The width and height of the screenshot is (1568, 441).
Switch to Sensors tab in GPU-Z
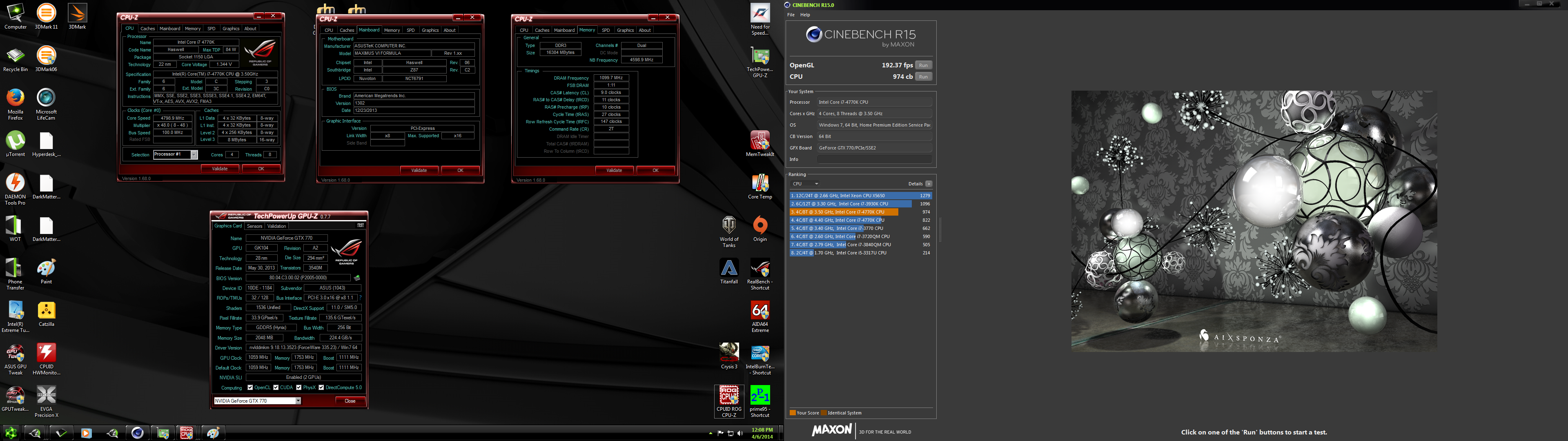254,226
